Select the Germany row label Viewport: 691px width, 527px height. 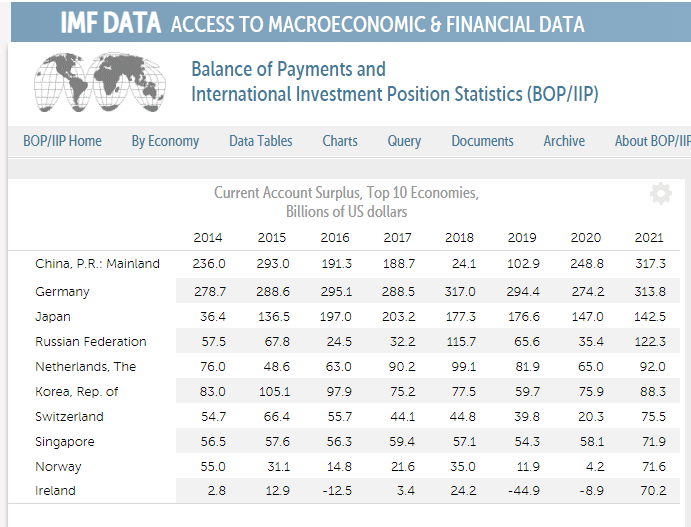coord(62,292)
